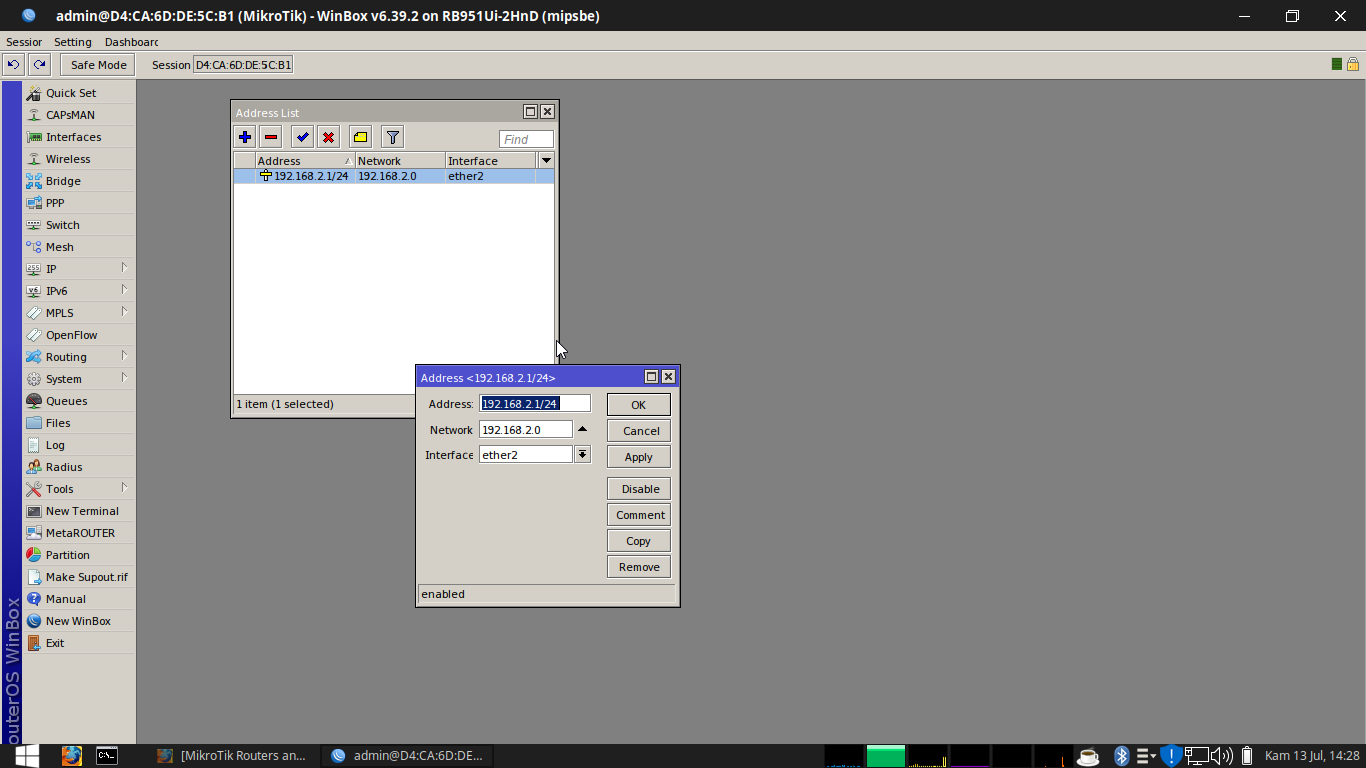Open Firefox from taskbar

point(71,755)
